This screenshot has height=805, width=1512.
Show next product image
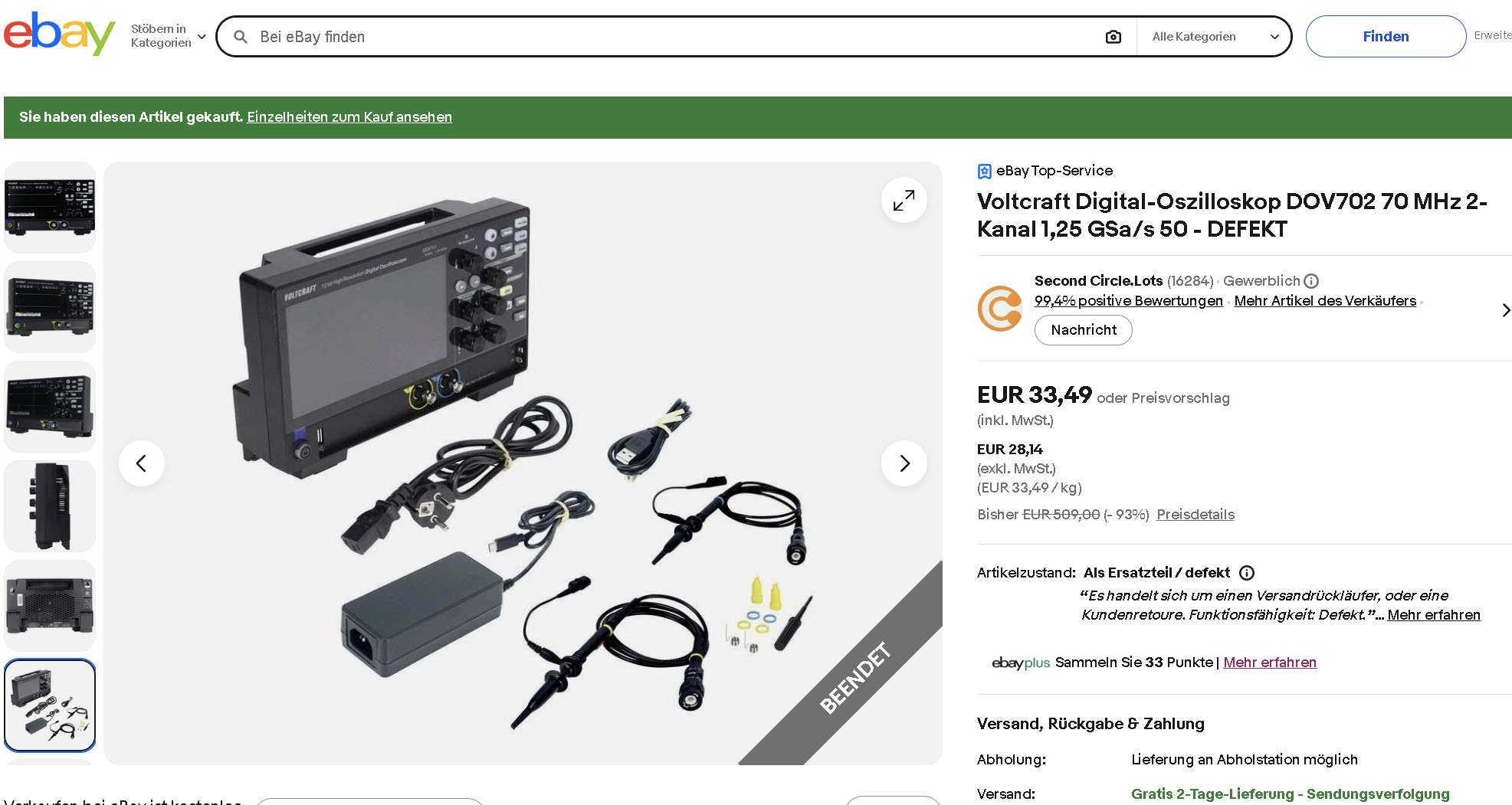click(x=904, y=463)
